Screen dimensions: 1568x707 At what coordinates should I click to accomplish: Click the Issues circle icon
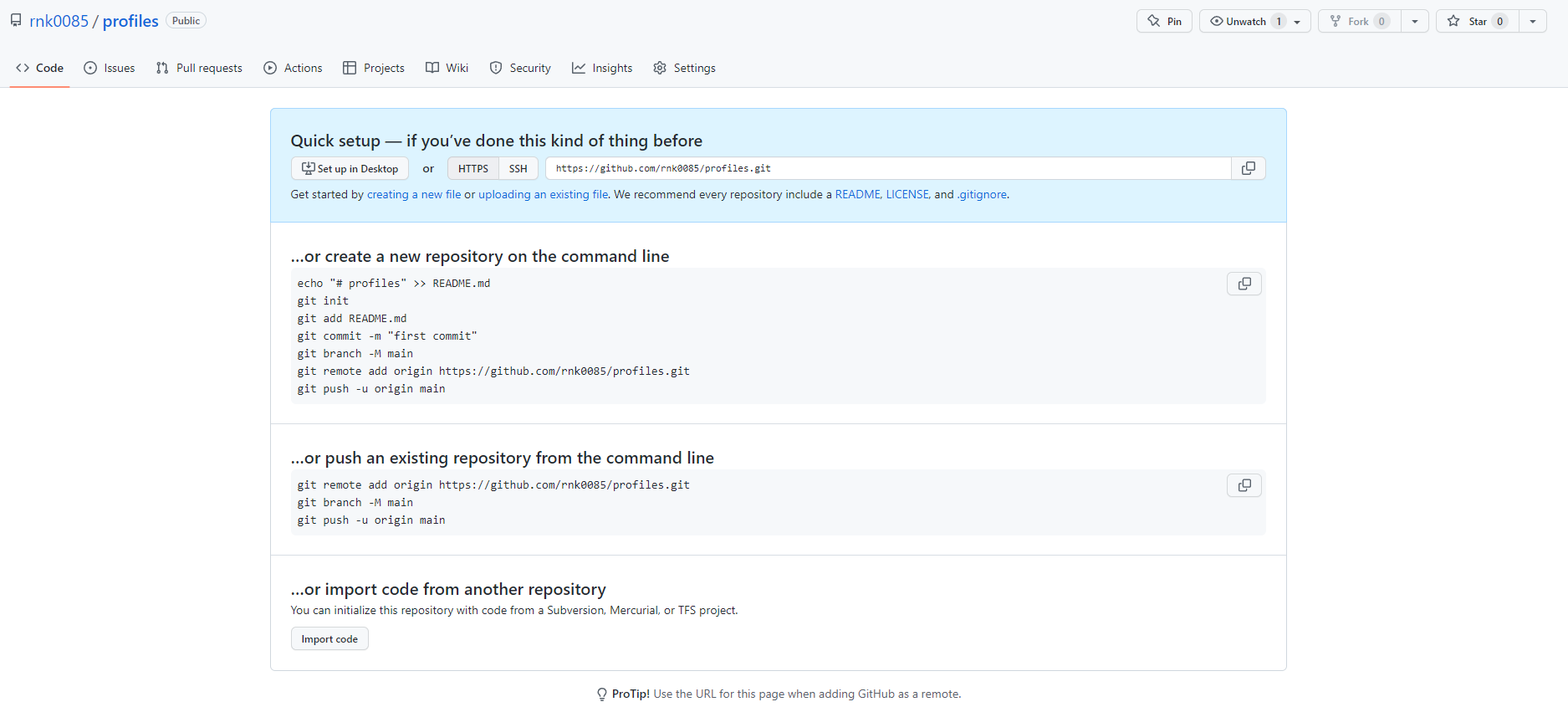point(90,68)
